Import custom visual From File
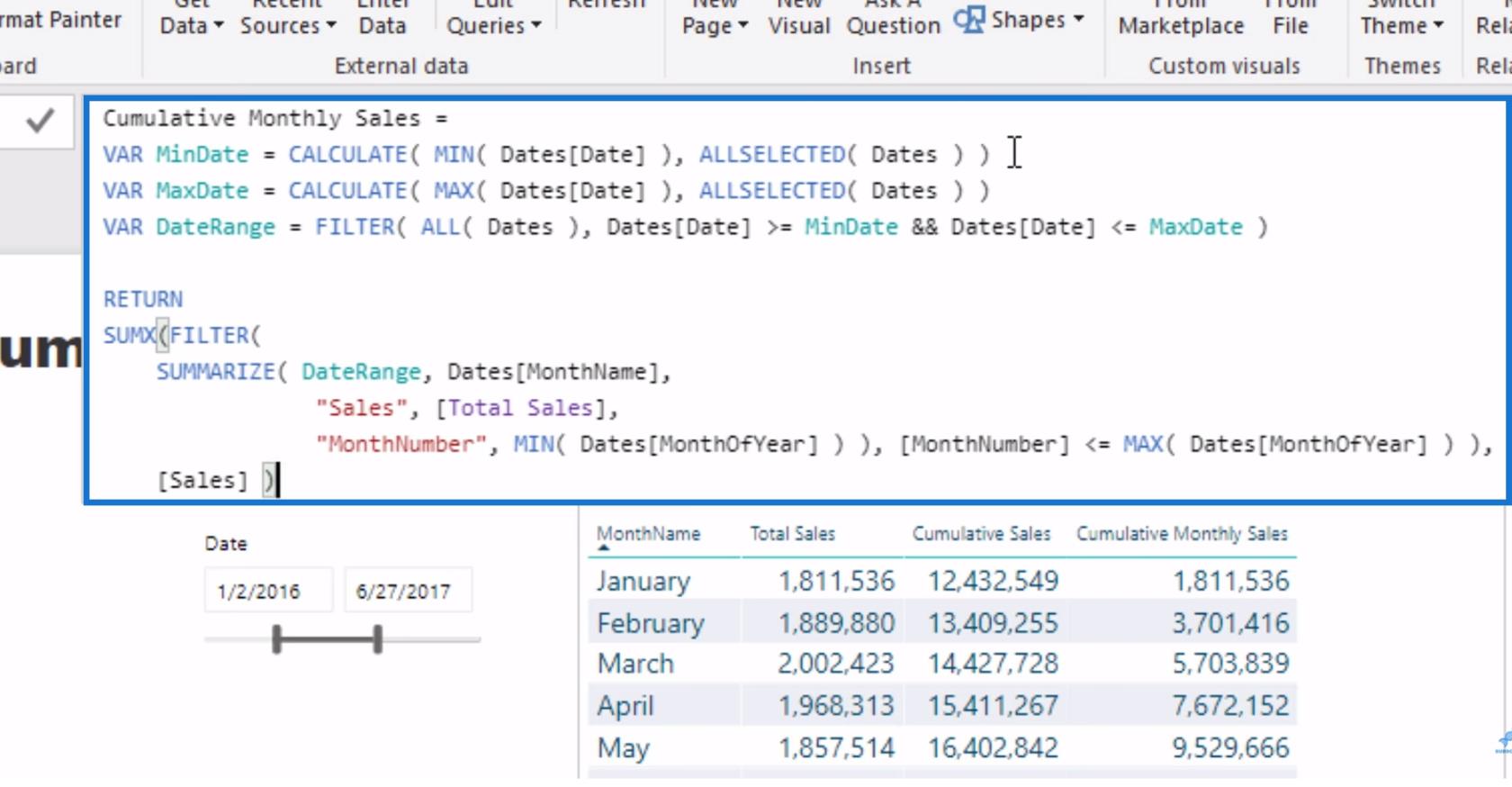The width and height of the screenshot is (1512, 787). coord(1291,18)
